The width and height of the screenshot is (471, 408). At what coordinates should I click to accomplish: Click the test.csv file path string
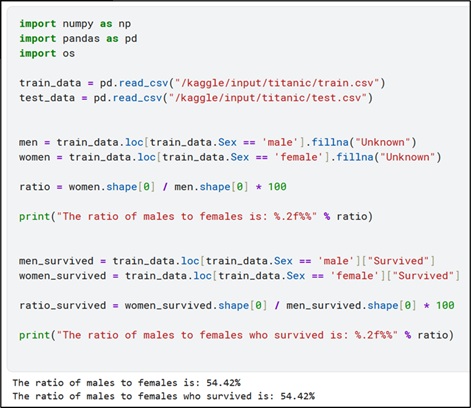pyautogui.click(x=267, y=98)
